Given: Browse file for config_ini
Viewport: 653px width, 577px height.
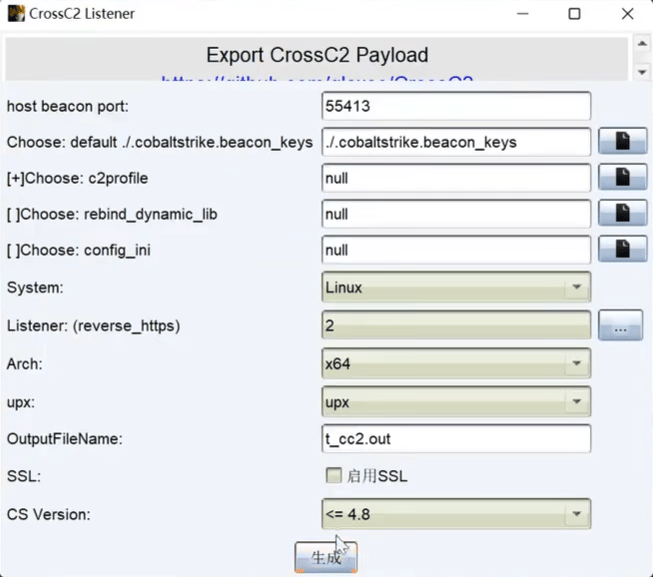Looking at the screenshot, I should pos(622,249).
